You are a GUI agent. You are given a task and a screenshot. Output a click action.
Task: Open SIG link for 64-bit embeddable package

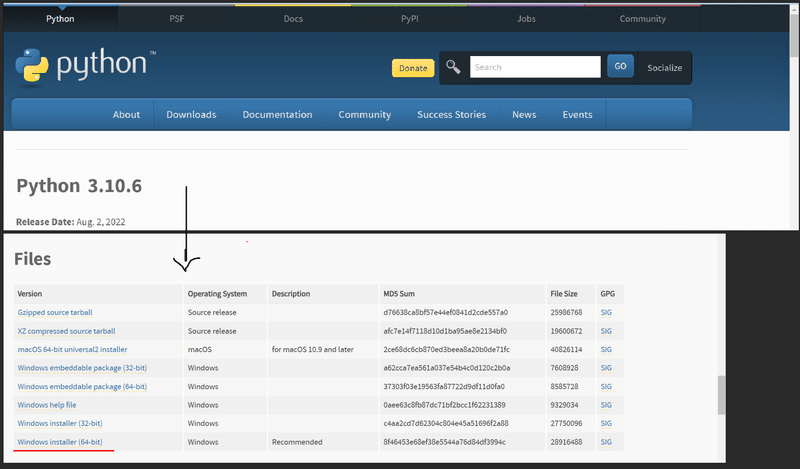pyautogui.click(x=606, y=387)
